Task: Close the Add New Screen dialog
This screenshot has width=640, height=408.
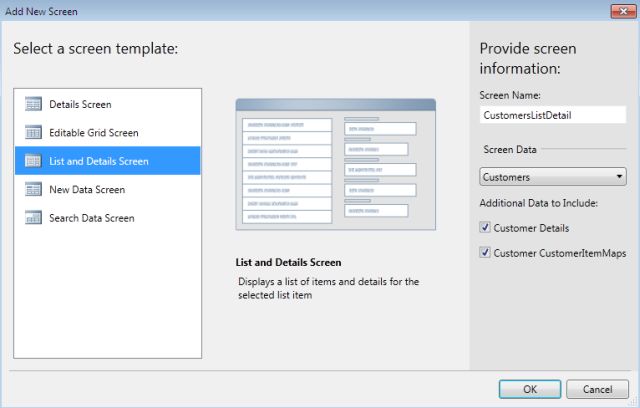Action: pos(623,11)
